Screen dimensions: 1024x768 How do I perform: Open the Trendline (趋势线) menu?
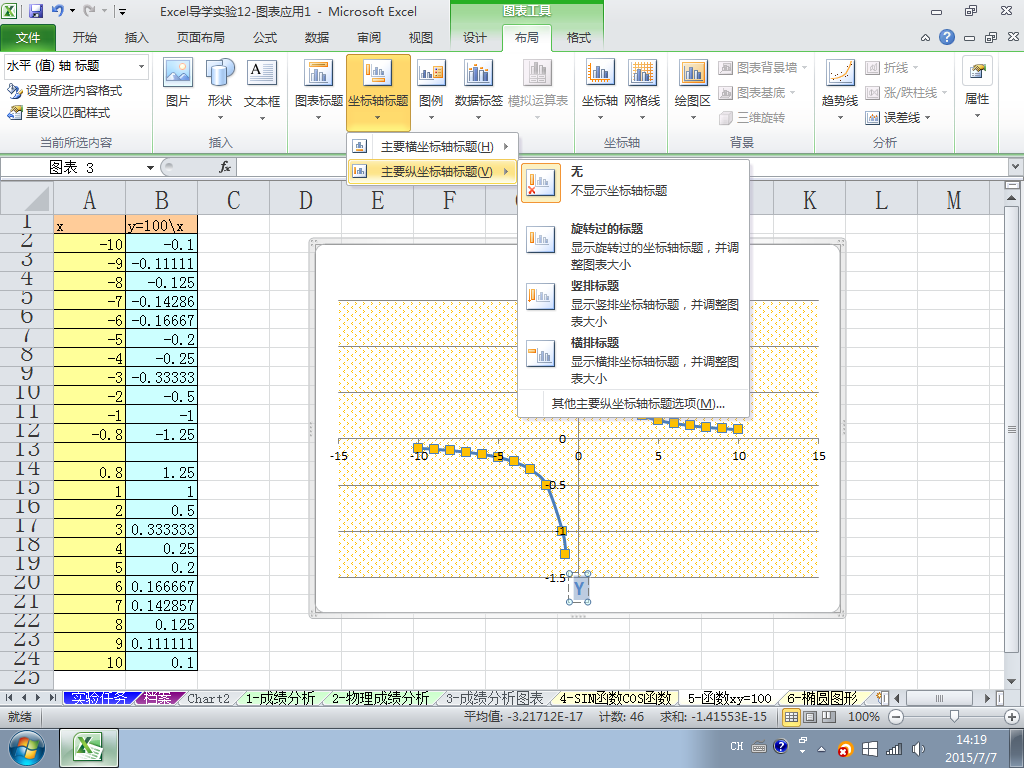pos(840,89)
